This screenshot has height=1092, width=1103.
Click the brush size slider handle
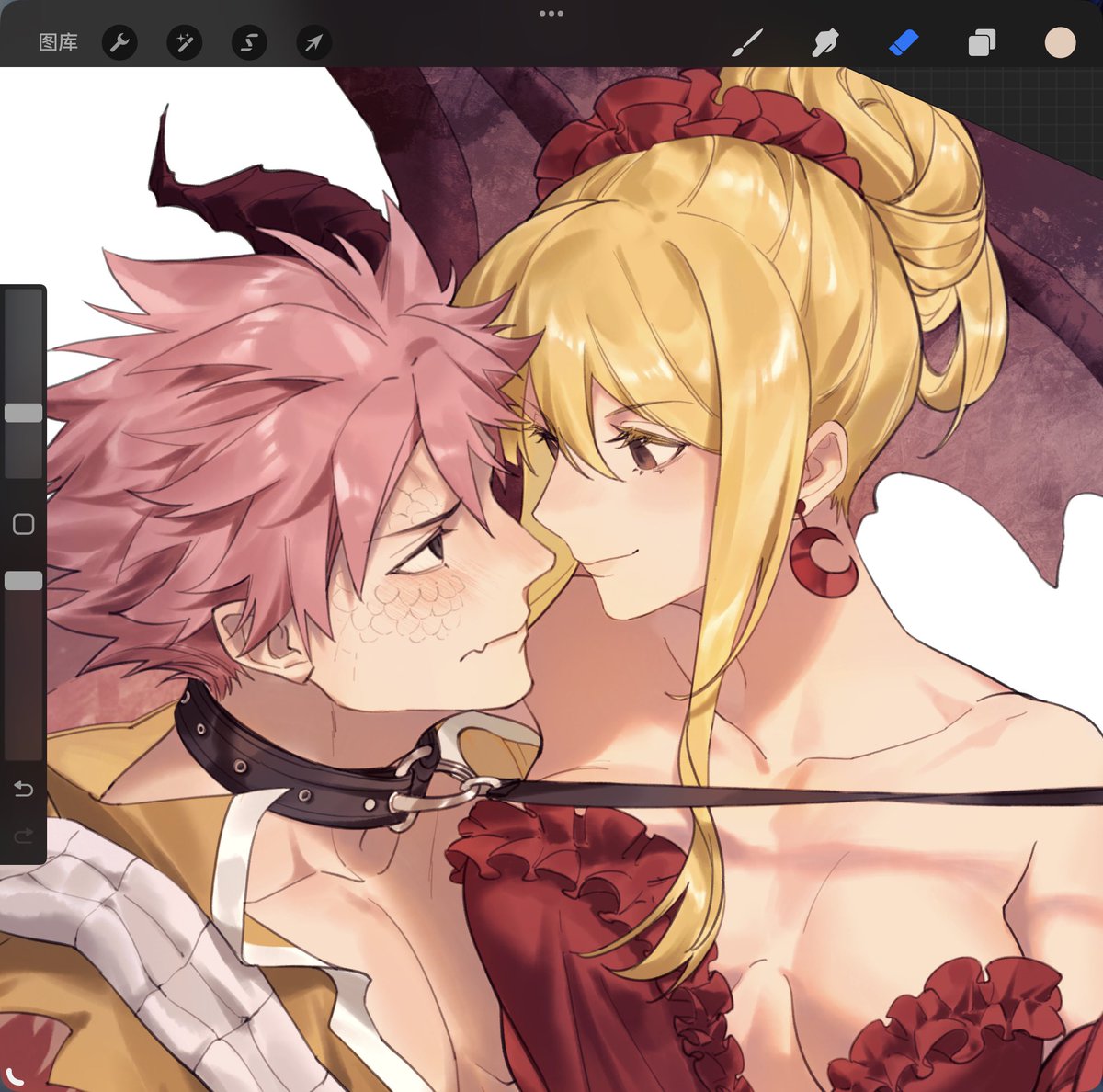tap(24, 413)
